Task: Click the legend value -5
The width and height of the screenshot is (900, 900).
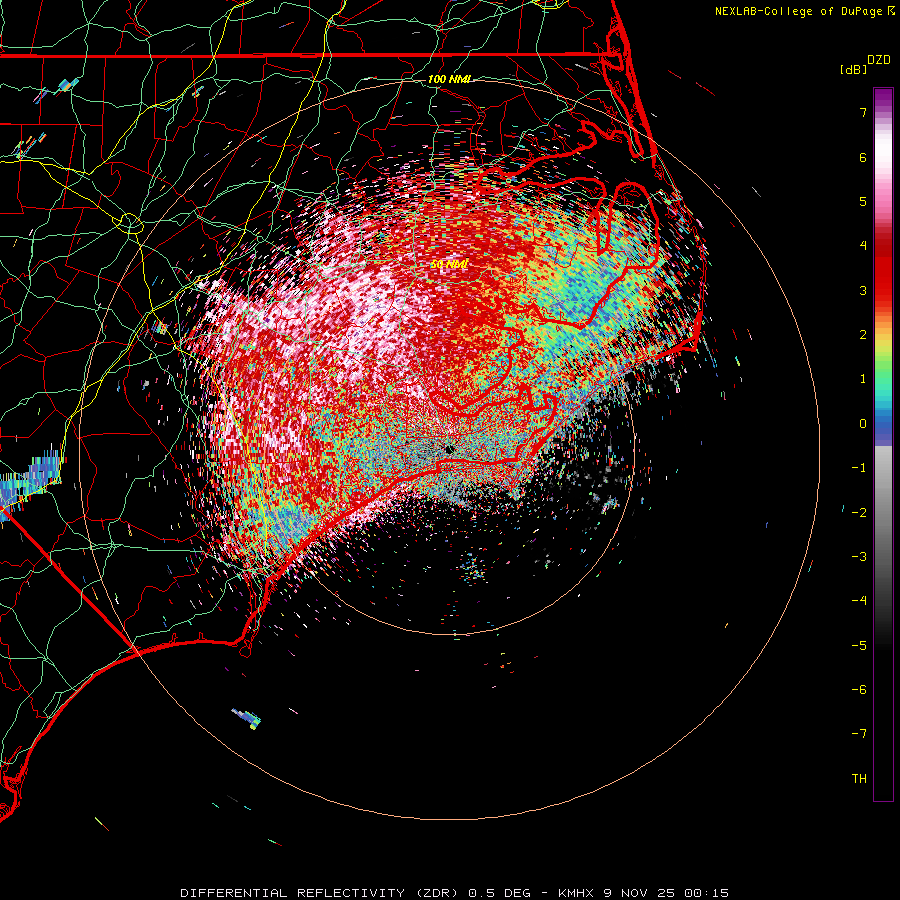Action: click(x=859, y=646)
